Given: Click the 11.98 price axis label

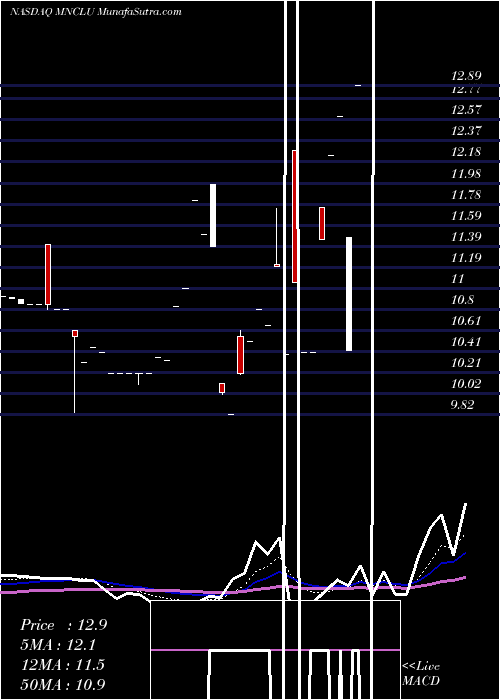Looking at the screenshot, I should pos(466,173).
